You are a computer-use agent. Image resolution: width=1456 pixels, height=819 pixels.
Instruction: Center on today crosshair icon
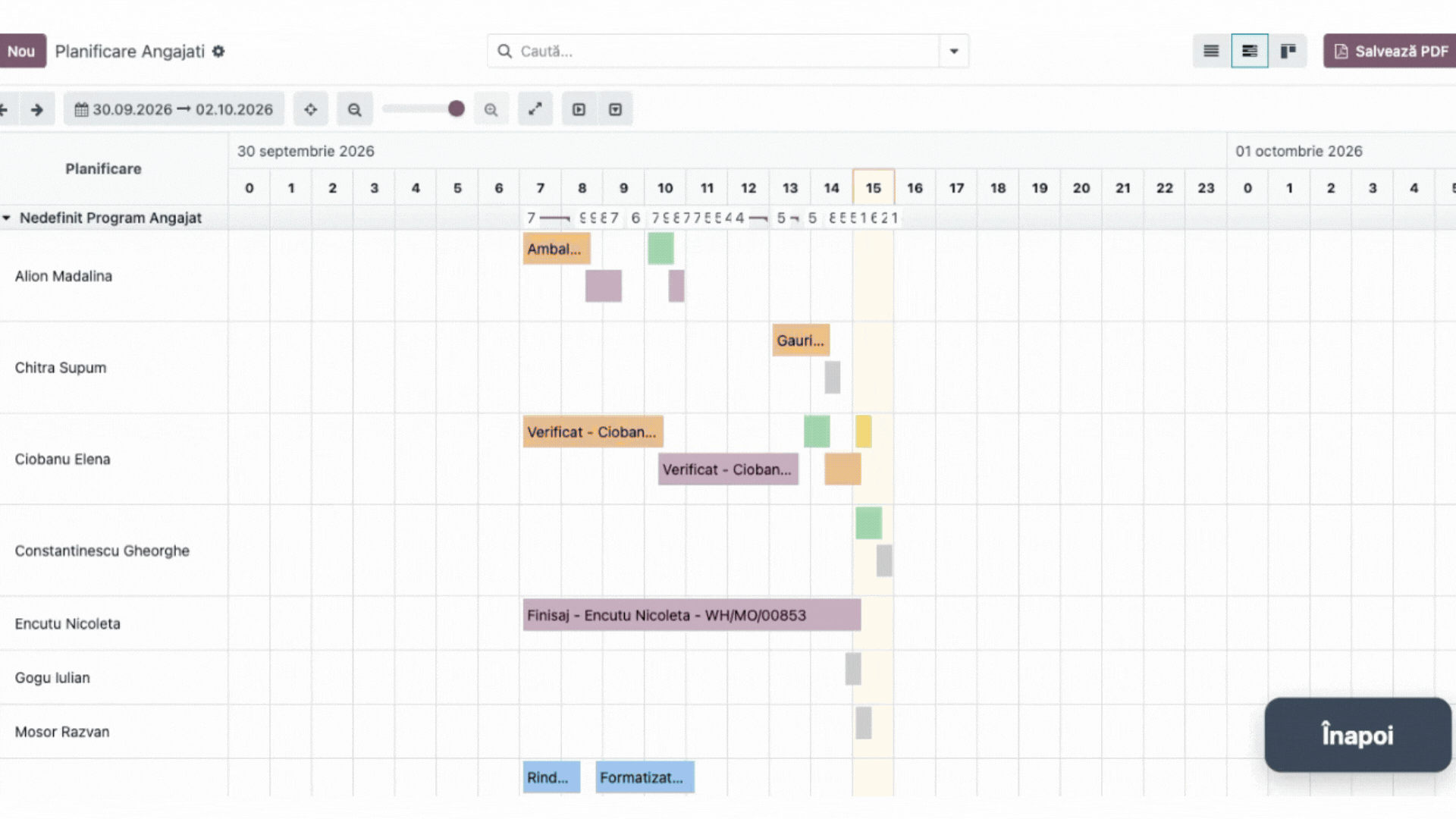point(311,109)
